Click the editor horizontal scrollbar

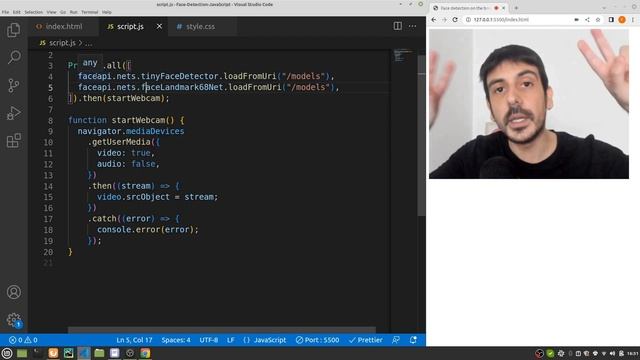(222, 329)
